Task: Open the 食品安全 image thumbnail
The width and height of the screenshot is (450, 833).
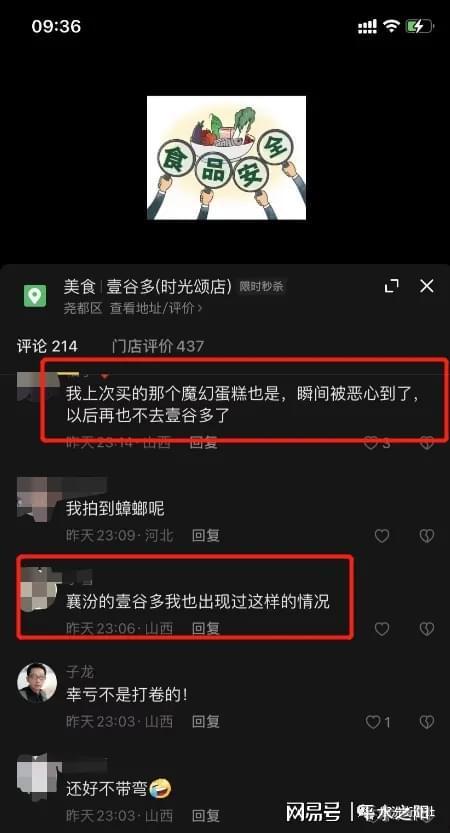Action: pos(226,158)
